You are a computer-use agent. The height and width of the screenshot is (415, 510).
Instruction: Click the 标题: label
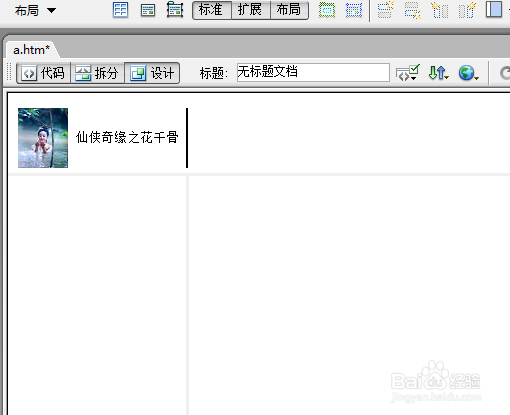[214, 73]
